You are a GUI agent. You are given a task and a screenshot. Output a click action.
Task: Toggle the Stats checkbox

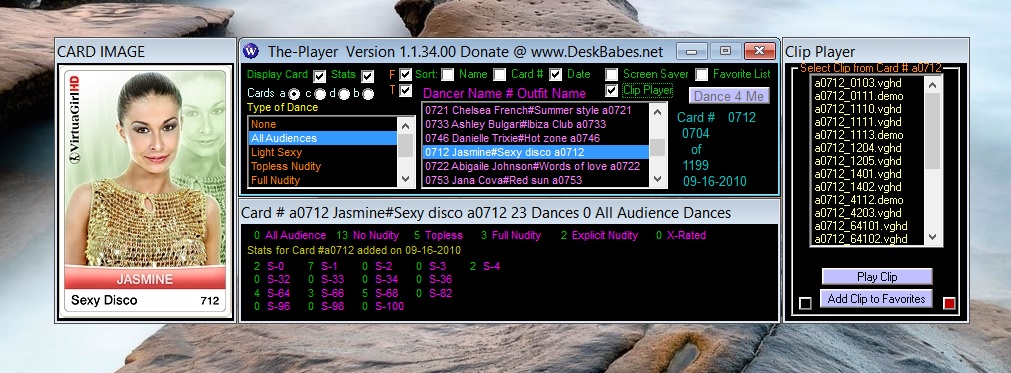[368, 76]
